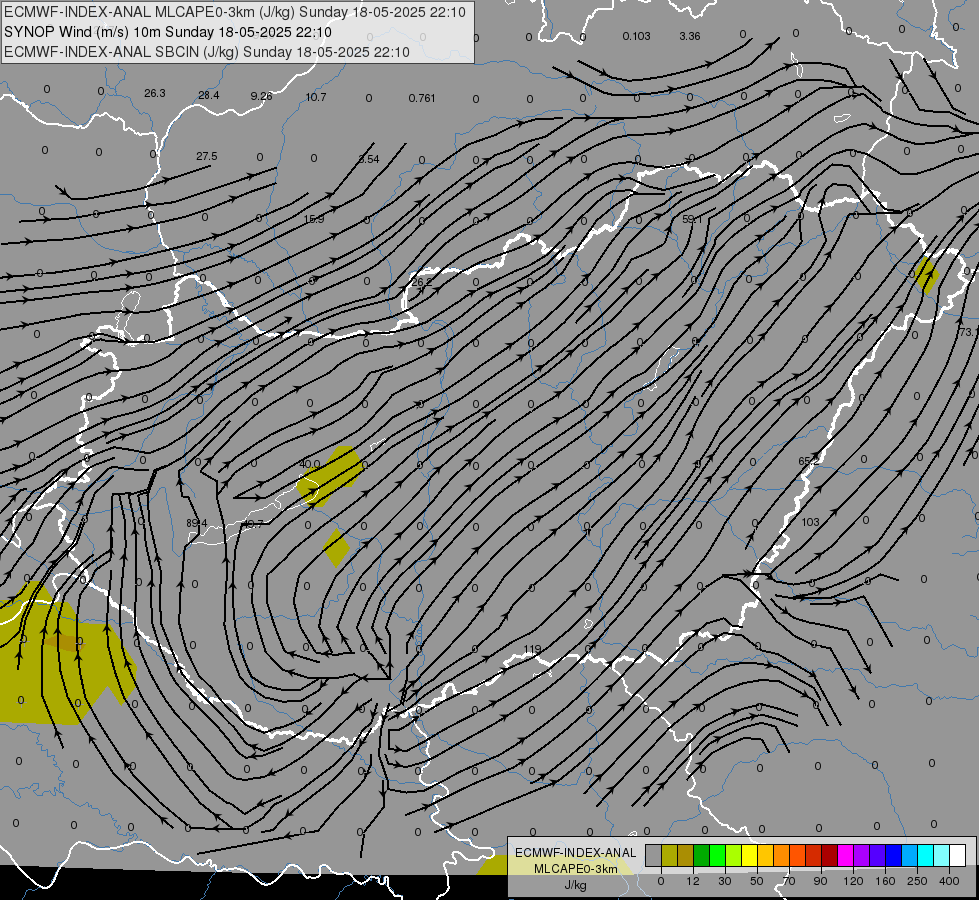Click the 15.9 value on the map
This screenshot has width=979, height=900.
[x=314, y=219]
